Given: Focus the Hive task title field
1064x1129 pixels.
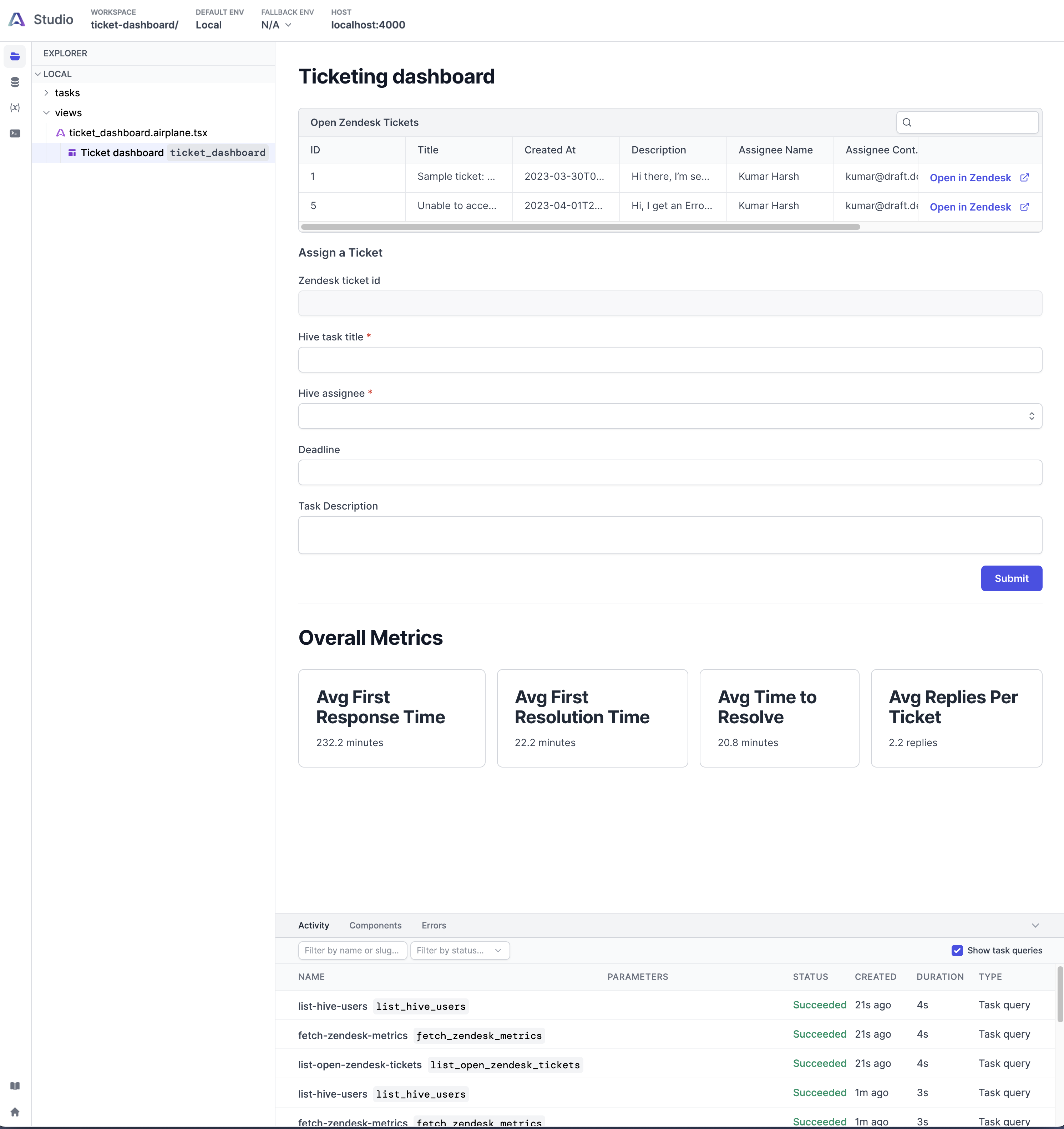Looking at the screenshot, I should point(670,359).
